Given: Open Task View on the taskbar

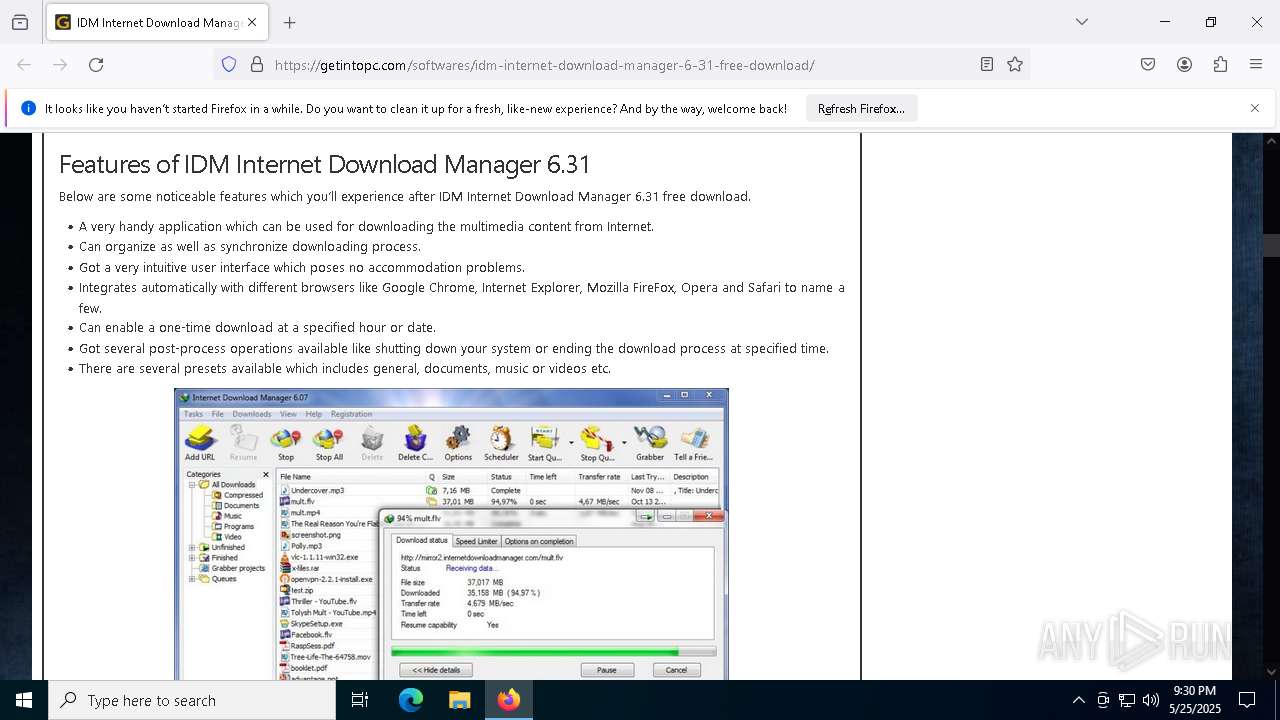Looking at the screenshot, I should coord(360,700).
